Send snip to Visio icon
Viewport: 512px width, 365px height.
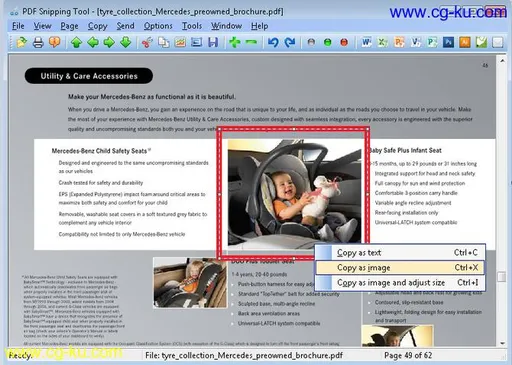pos(416,42)
